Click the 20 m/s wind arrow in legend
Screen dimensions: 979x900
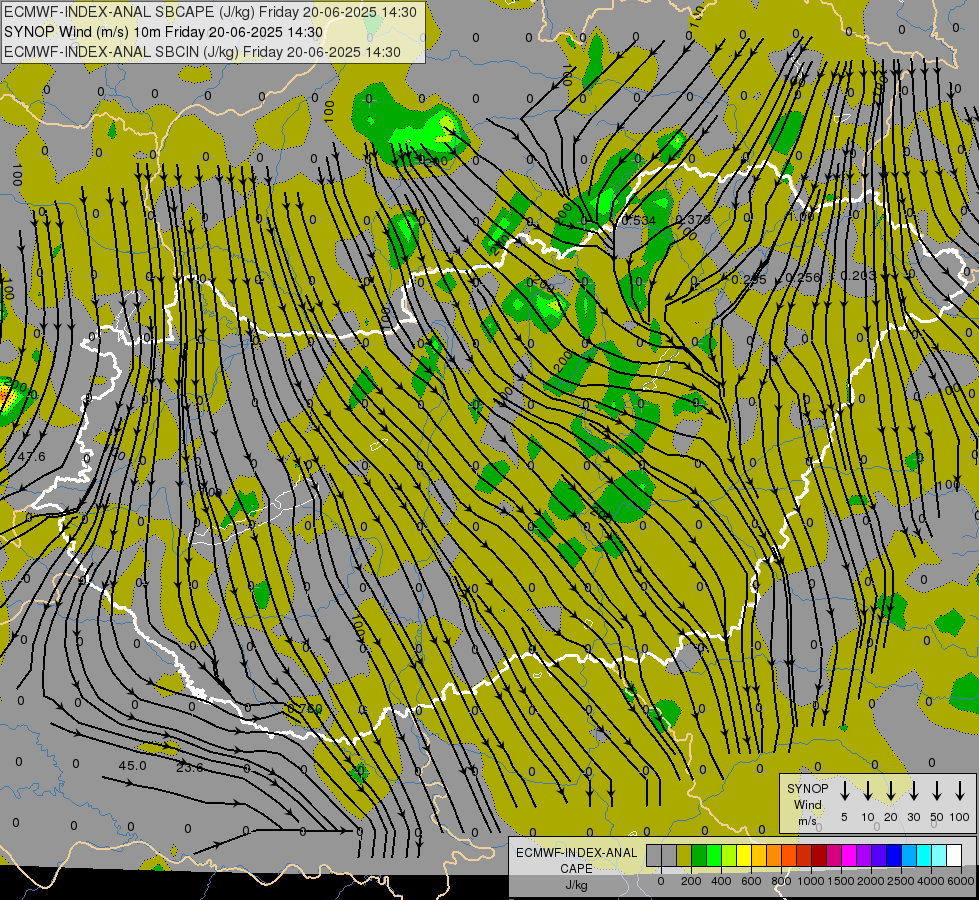click(x=890, y=791)
